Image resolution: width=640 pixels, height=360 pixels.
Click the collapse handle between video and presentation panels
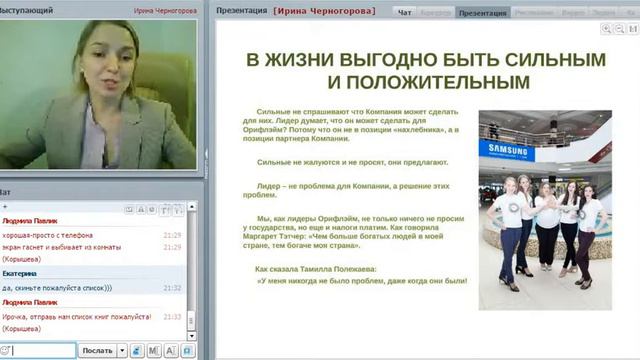[x=207, y=163]
